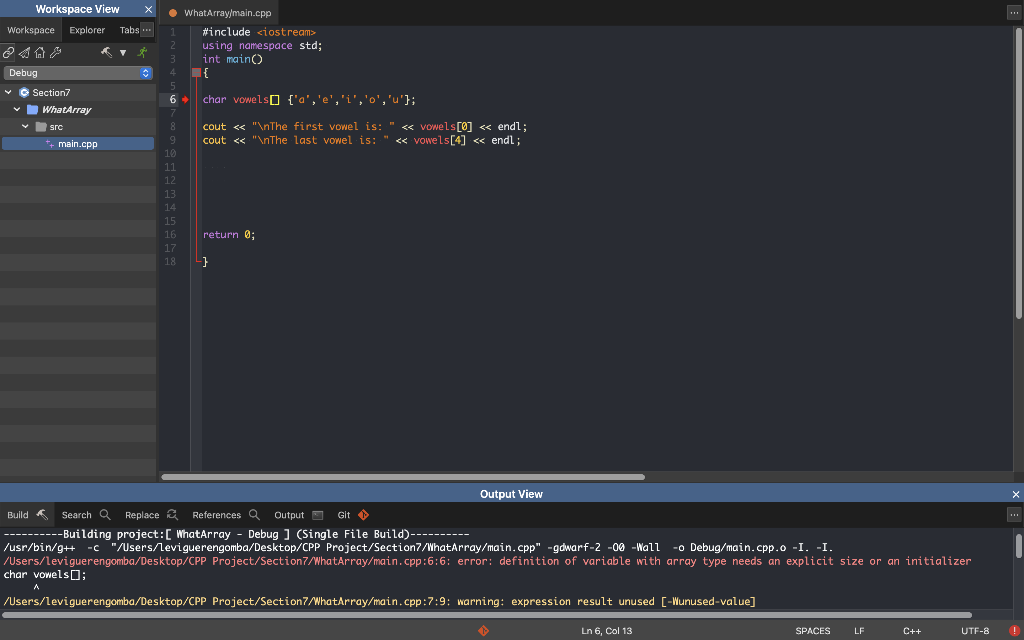This screenshot has height=640, width=1024.
Task: Switch to the Workspace tab
Action: coord(31,30)
